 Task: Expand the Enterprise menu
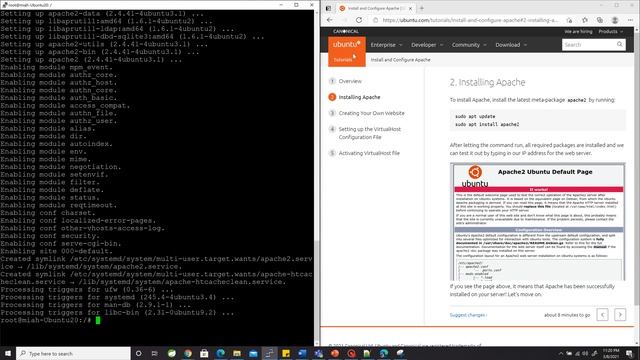pos(386,45)
